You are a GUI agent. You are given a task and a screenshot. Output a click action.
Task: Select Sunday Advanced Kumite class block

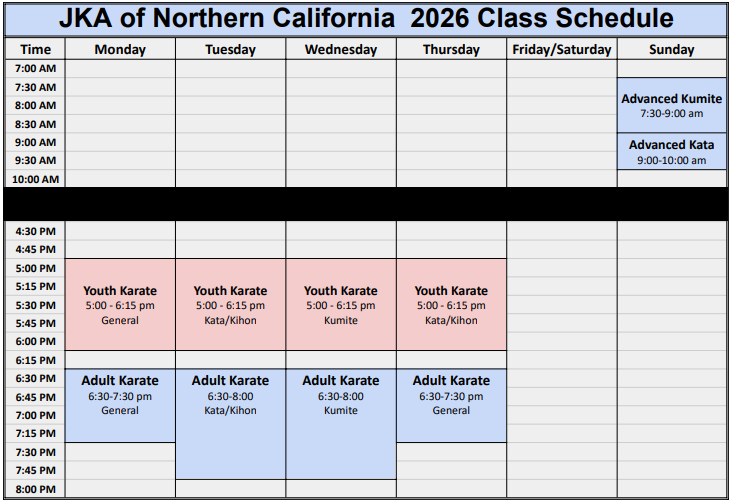(671, 106)
